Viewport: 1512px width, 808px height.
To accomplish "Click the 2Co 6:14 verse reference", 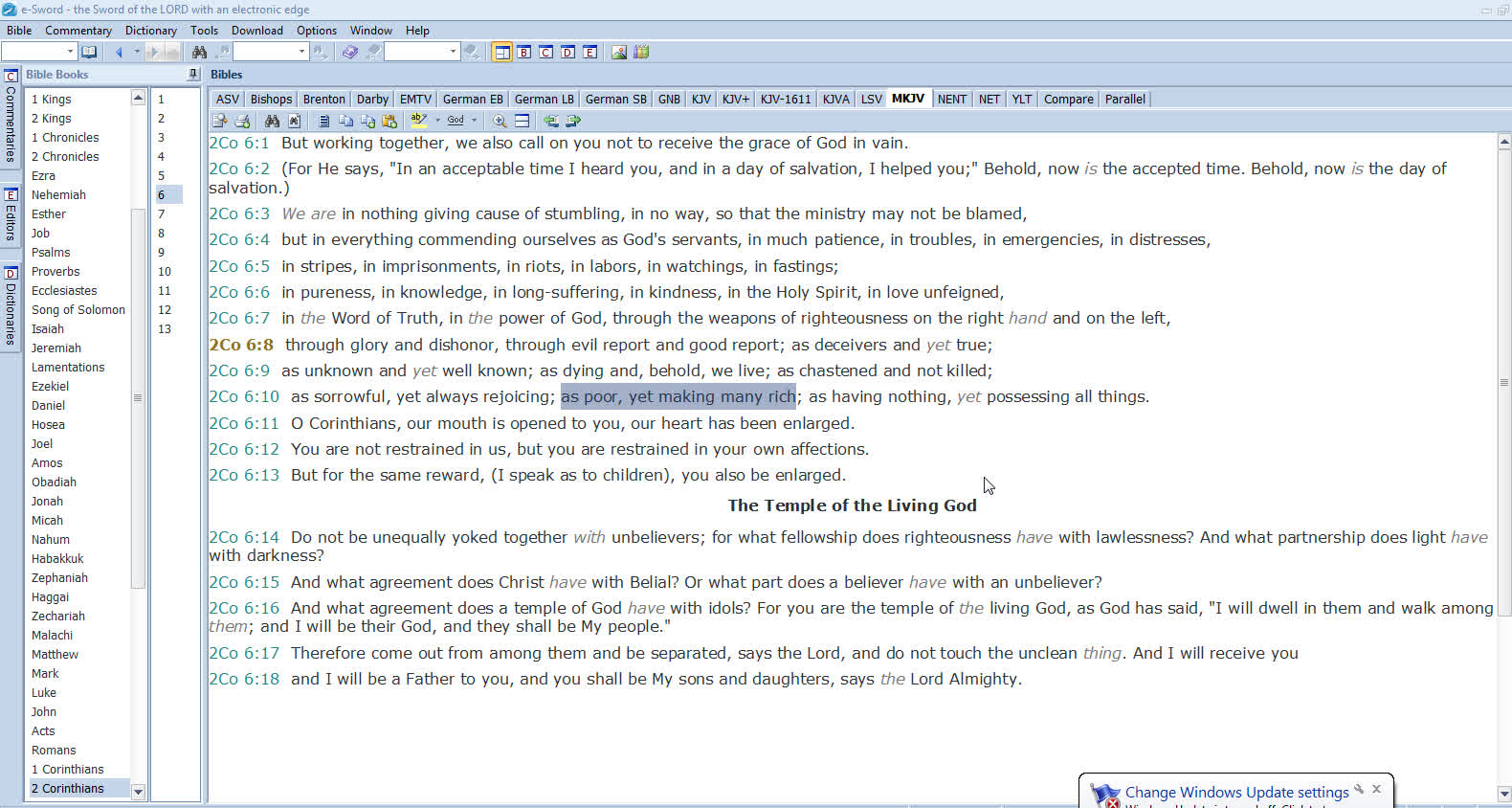I will [244, 537].
